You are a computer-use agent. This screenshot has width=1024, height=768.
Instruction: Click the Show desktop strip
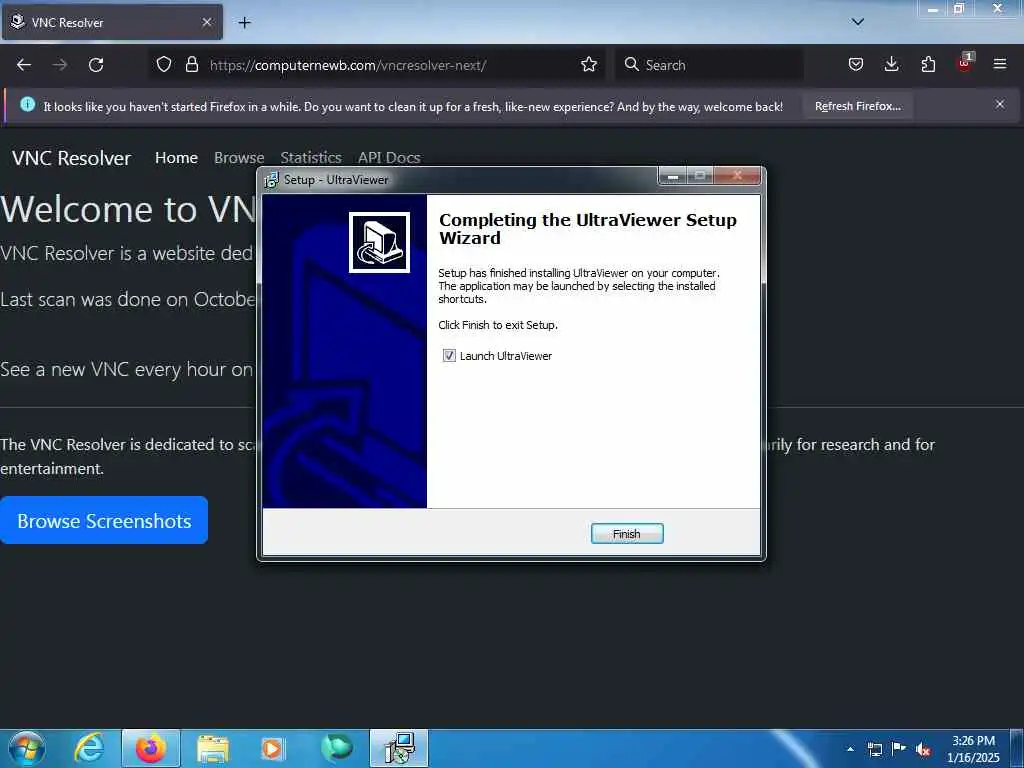click(x=1017, y=748)
